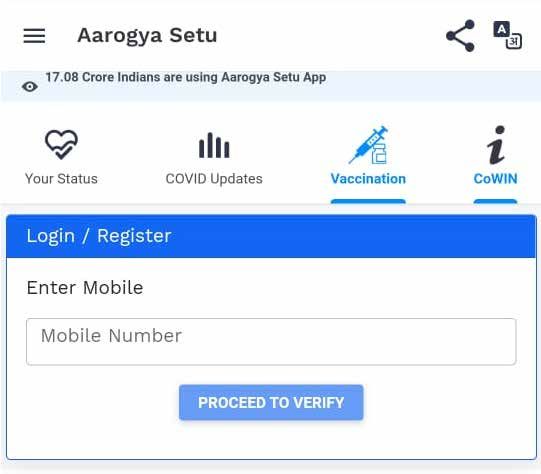541x474 pixels.
Task: Select the CoWIN tab label
Action: coord(495,179)
